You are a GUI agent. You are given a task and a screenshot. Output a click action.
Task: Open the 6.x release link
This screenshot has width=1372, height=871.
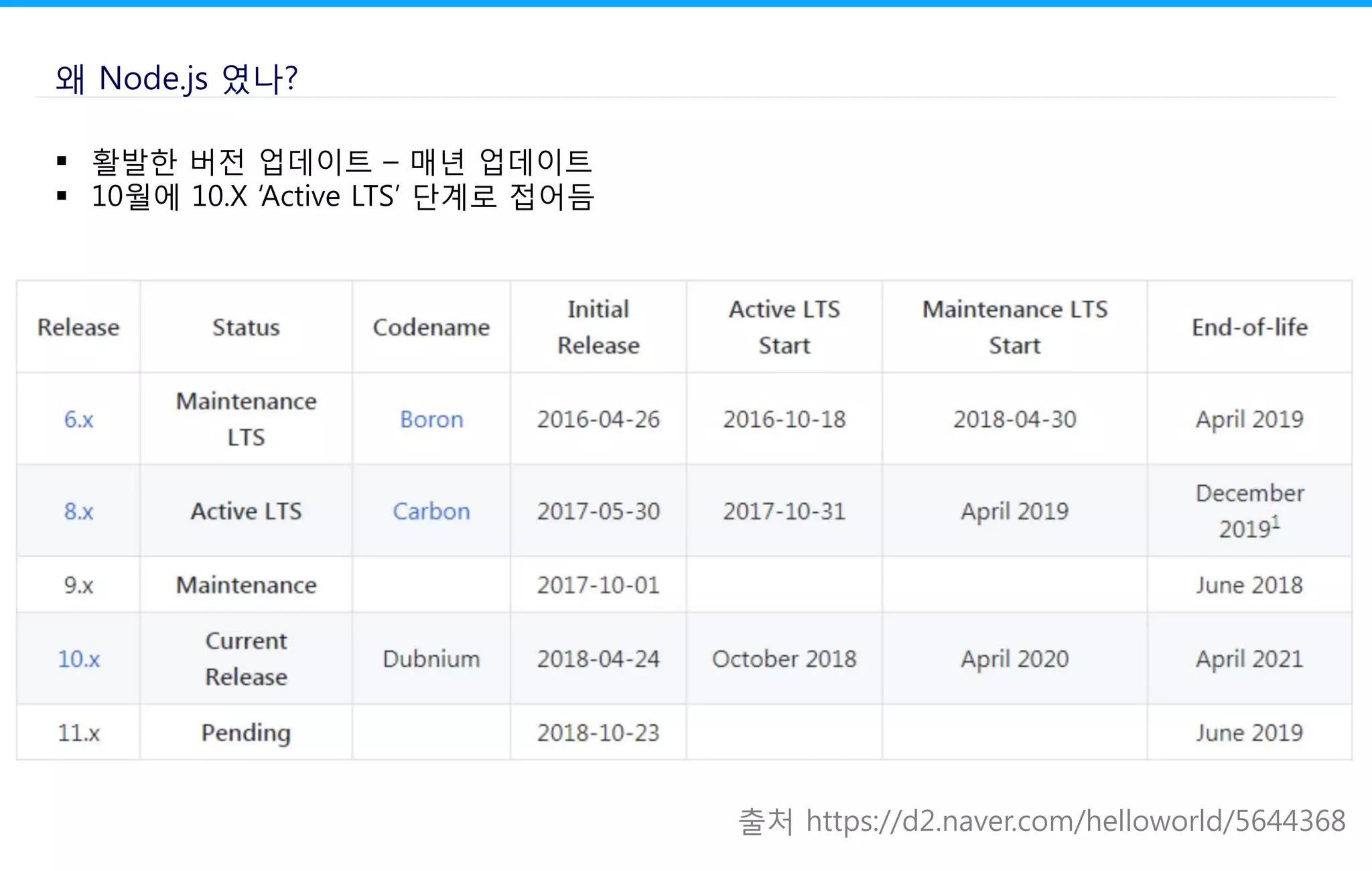(78, 419)
